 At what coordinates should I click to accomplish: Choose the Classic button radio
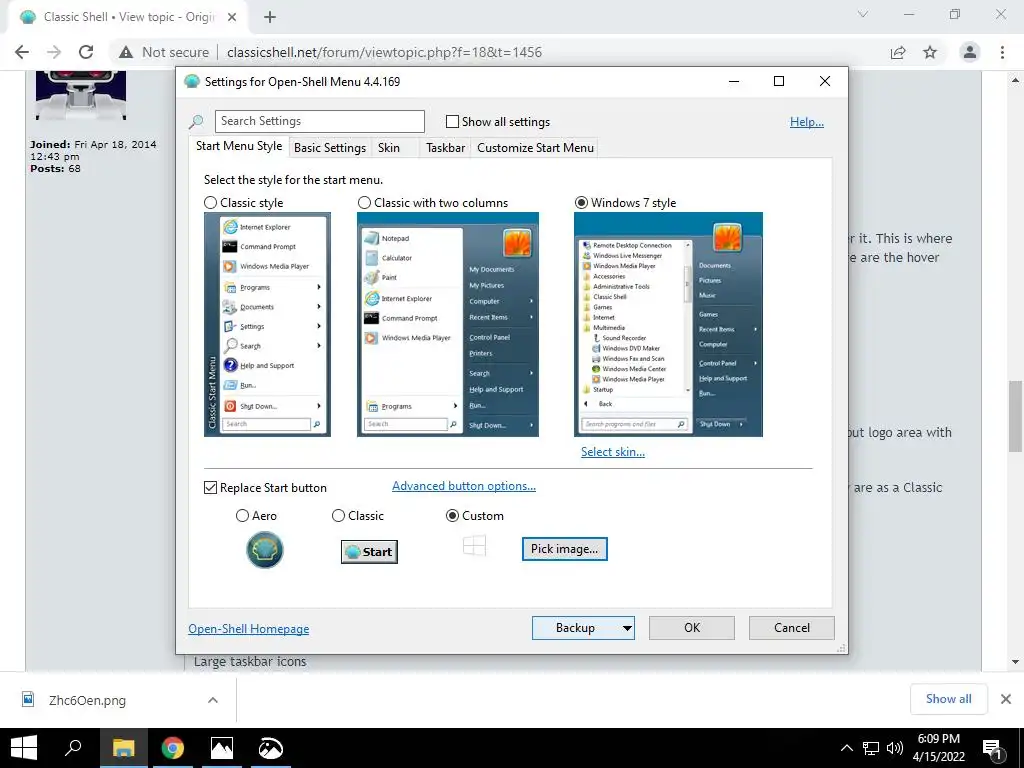[338, 516]
